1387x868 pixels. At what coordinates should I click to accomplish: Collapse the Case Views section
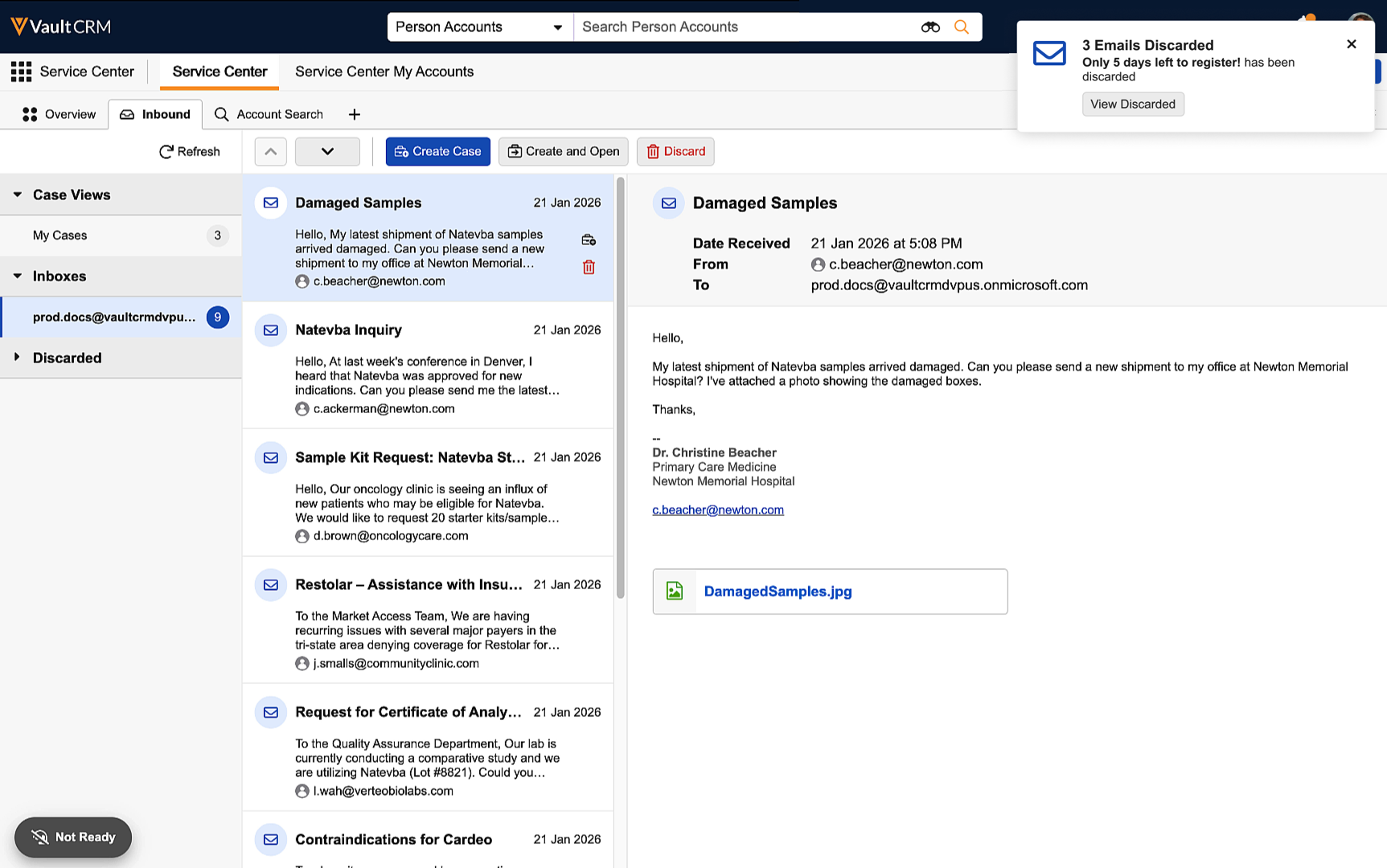[18, 194]
